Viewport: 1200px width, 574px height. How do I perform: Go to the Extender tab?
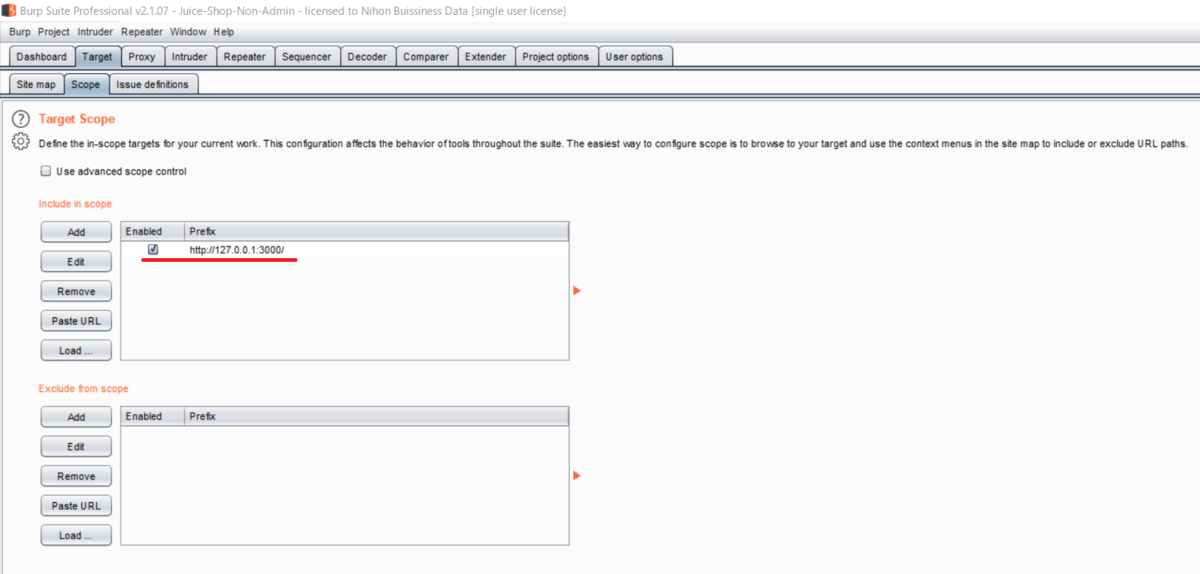(x=486, y=57)
